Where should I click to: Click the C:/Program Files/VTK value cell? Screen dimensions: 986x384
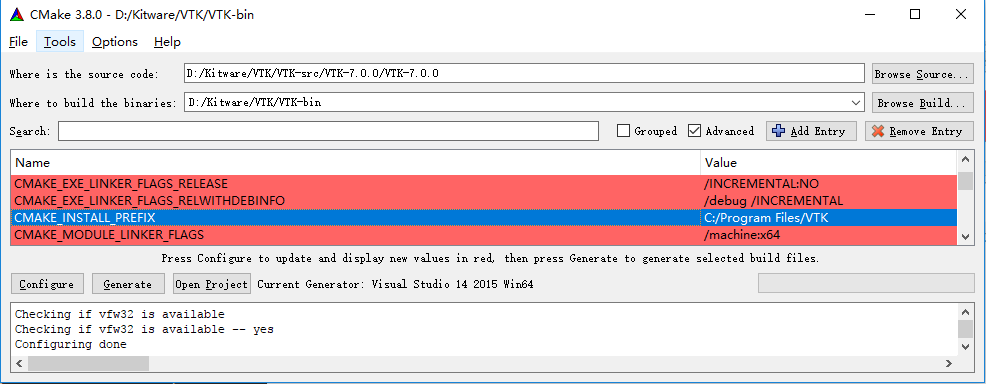(828, 217)
